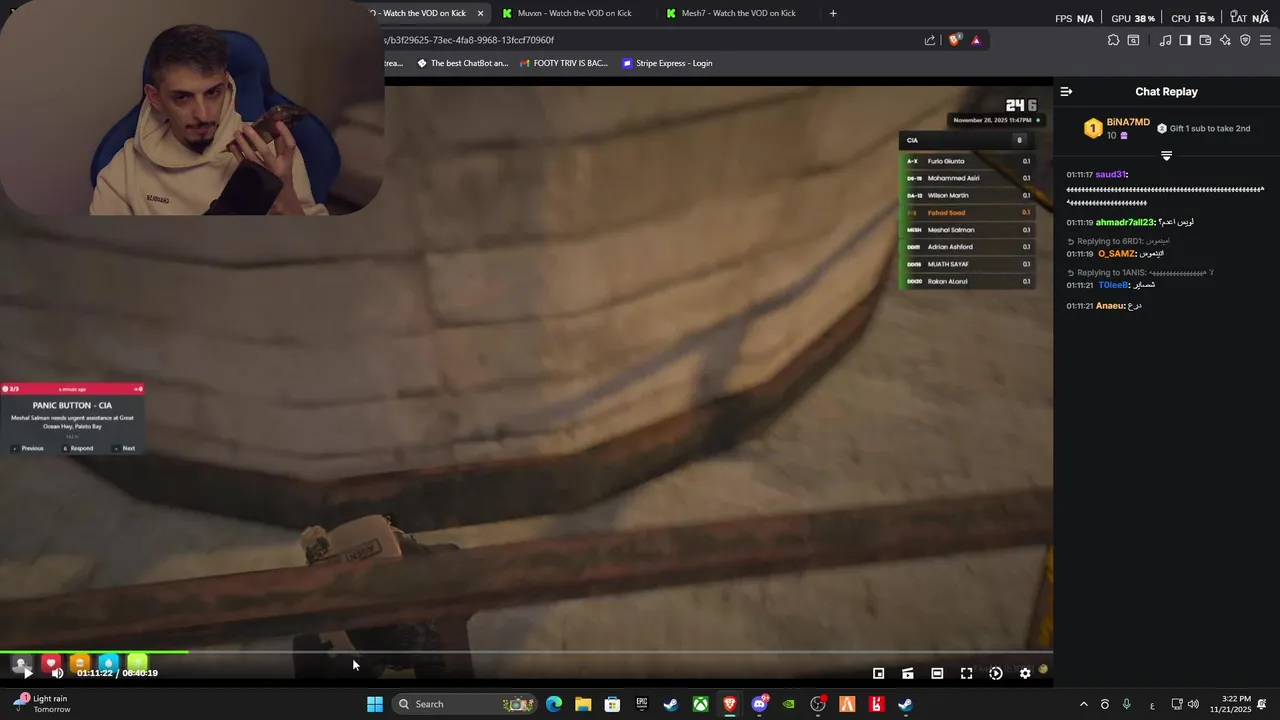Screen dimensions: 1280x720
Task: Expand the gift leaderboard chevron
Action: point(1166,155)
